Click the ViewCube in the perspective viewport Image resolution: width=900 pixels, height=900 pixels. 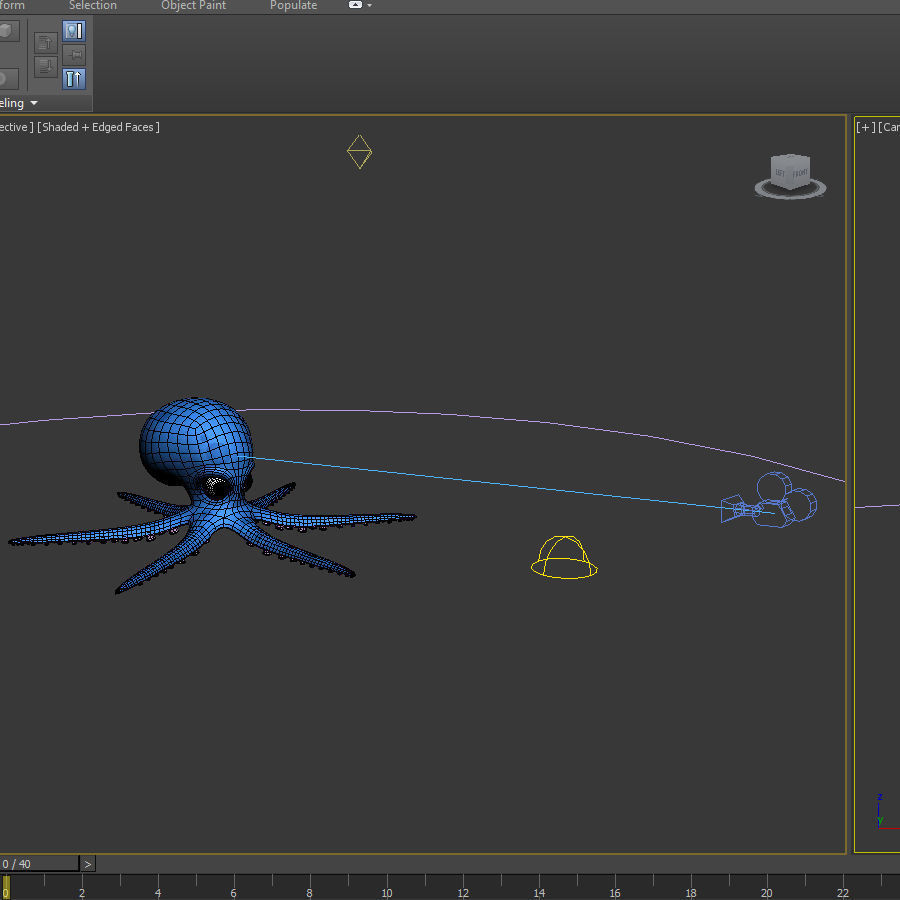tap(790, 170)
